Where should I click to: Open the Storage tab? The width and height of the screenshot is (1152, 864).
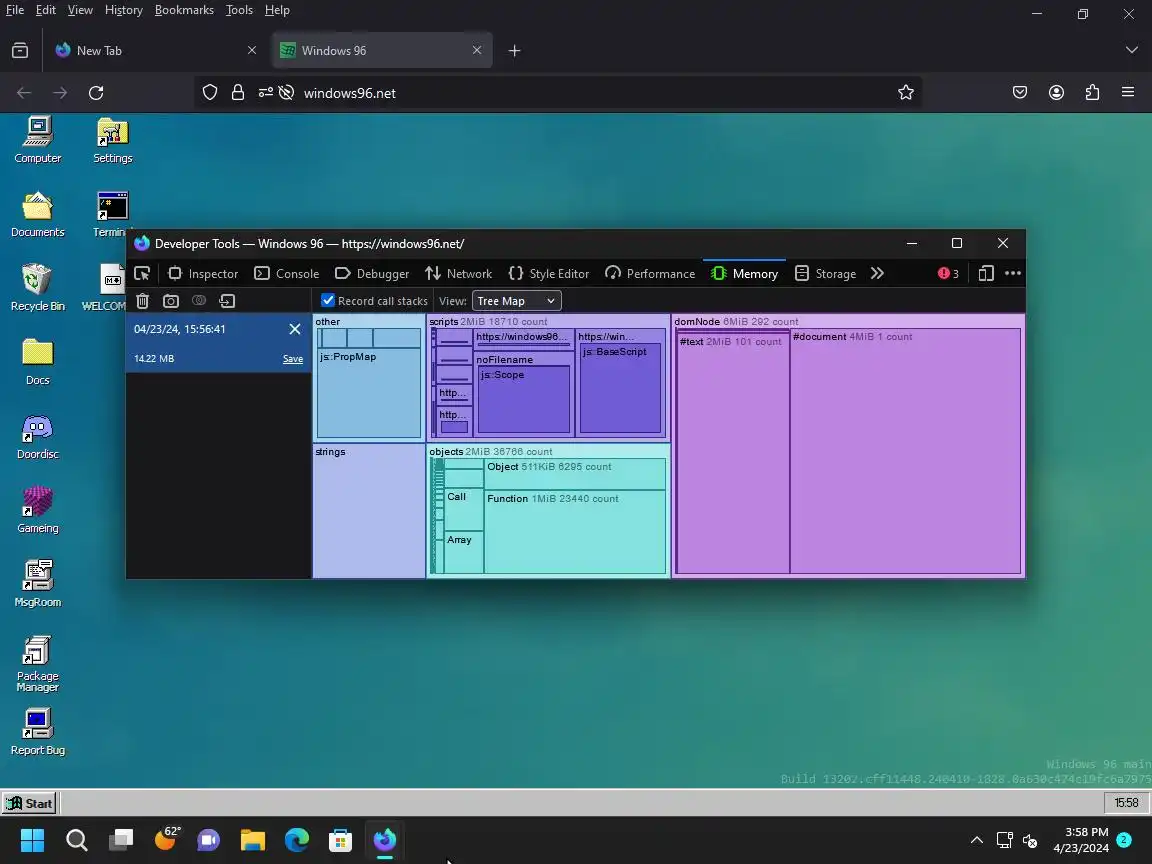[x=826, y=273]
